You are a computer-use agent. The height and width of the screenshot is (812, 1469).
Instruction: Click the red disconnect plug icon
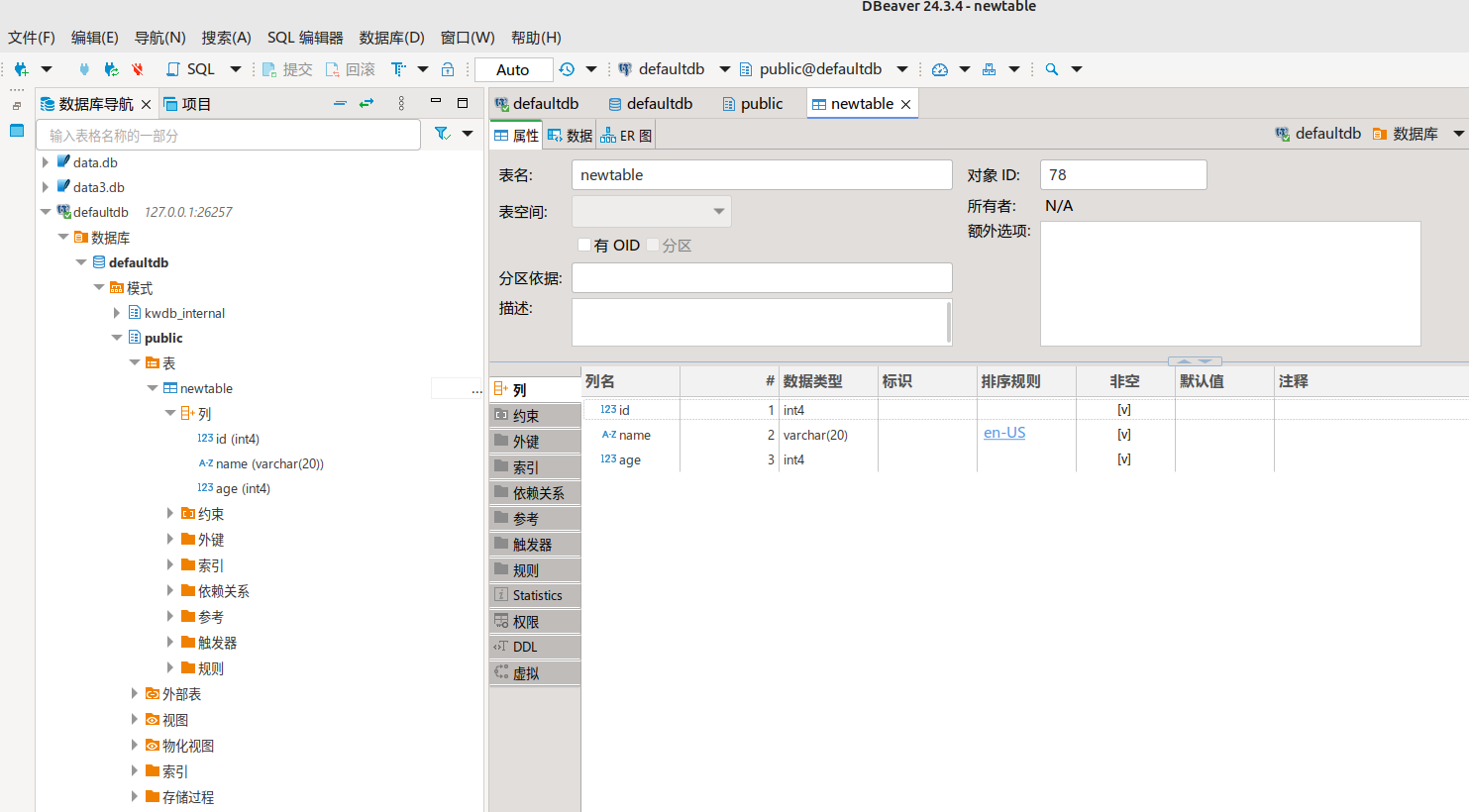(x=138, y=69)
